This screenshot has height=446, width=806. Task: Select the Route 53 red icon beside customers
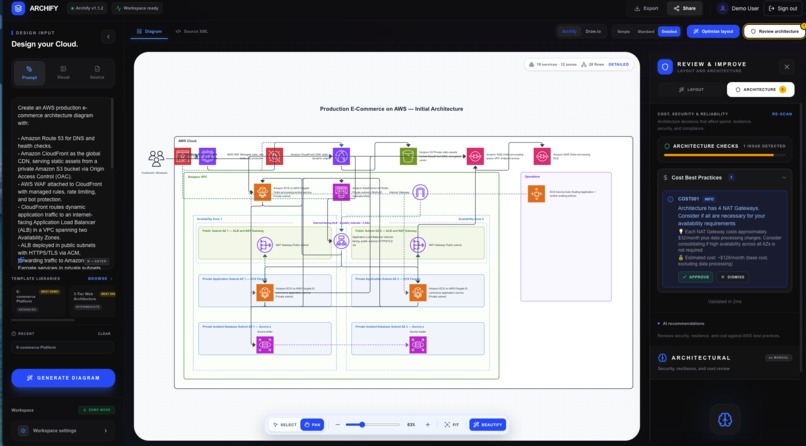182,156
